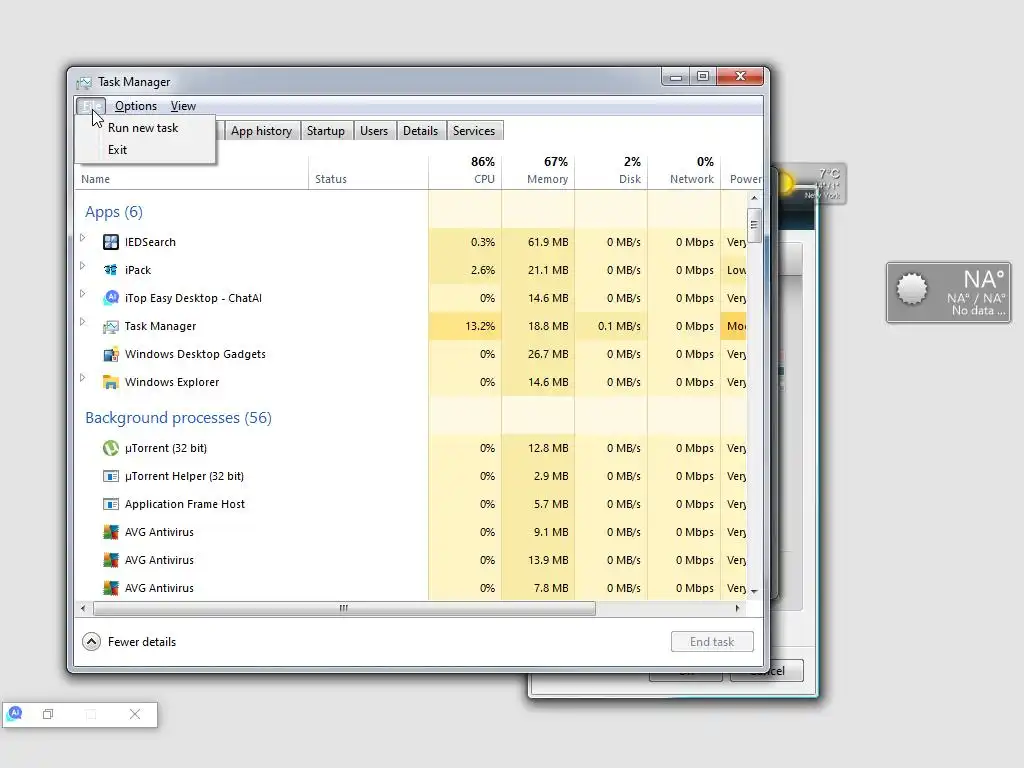The height and width of the screenshot is (768, 1024).
Task: Sort processes by Network column
Action: coord(684,172)
